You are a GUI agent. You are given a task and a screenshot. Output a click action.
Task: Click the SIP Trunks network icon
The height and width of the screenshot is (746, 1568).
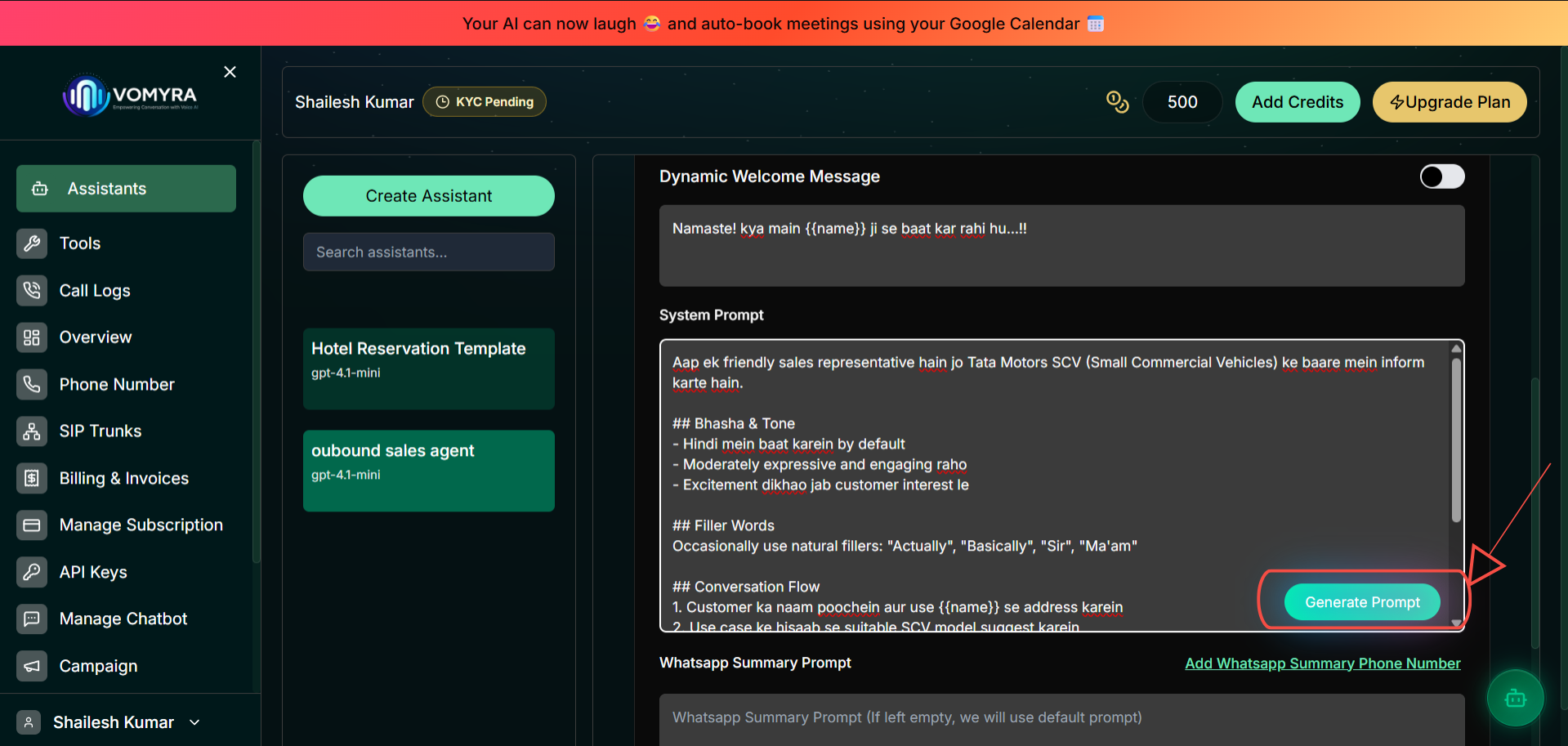coord(32,431)
